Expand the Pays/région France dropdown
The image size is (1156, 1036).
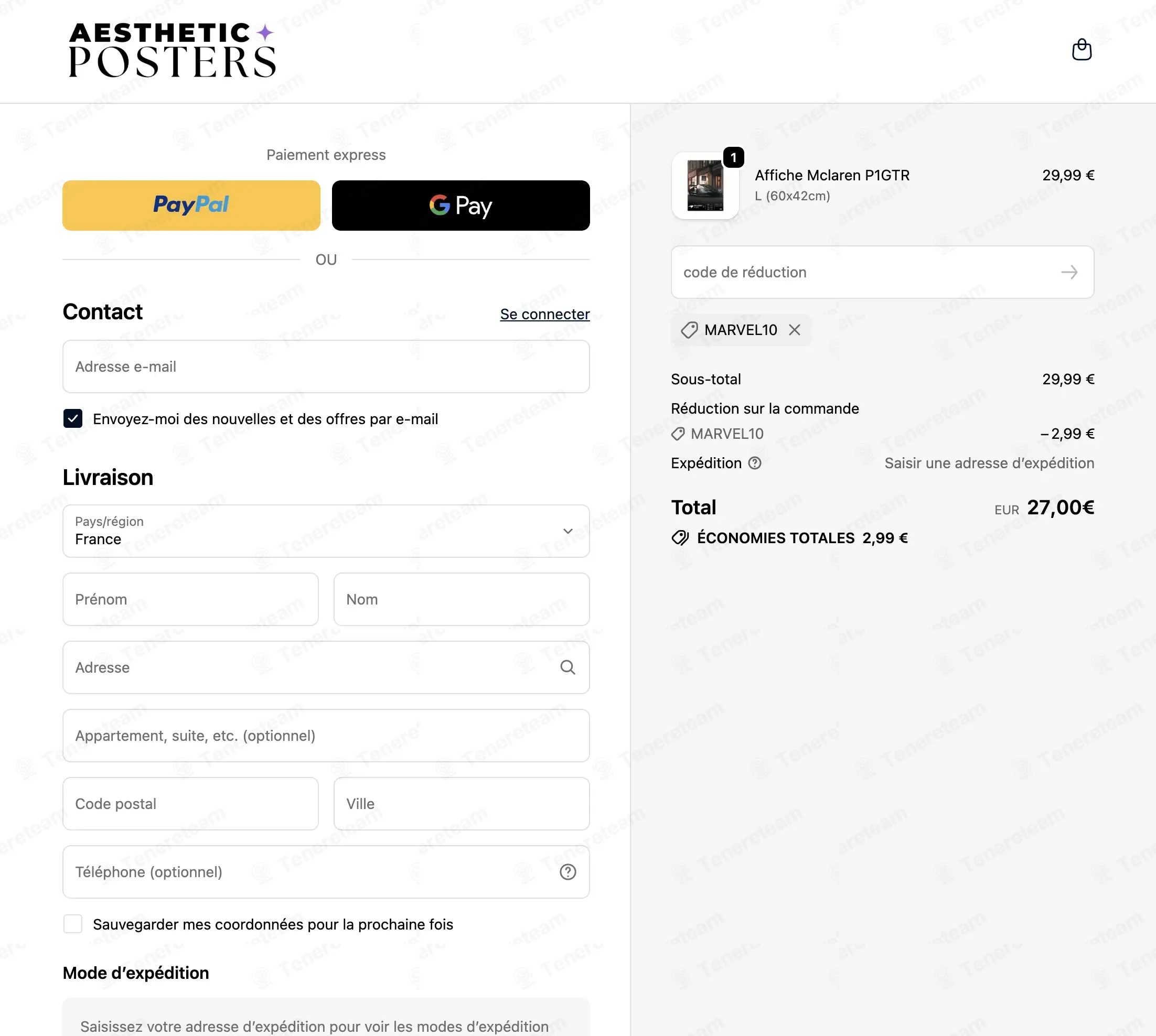pyautogui.click(x=326, y=531)
